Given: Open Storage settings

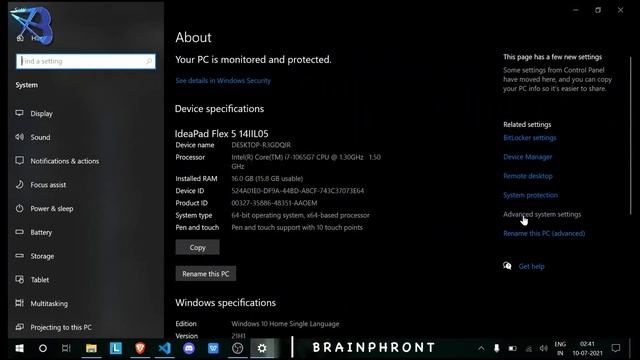Looking at the screenshot, I should click(x=42, y=256).
